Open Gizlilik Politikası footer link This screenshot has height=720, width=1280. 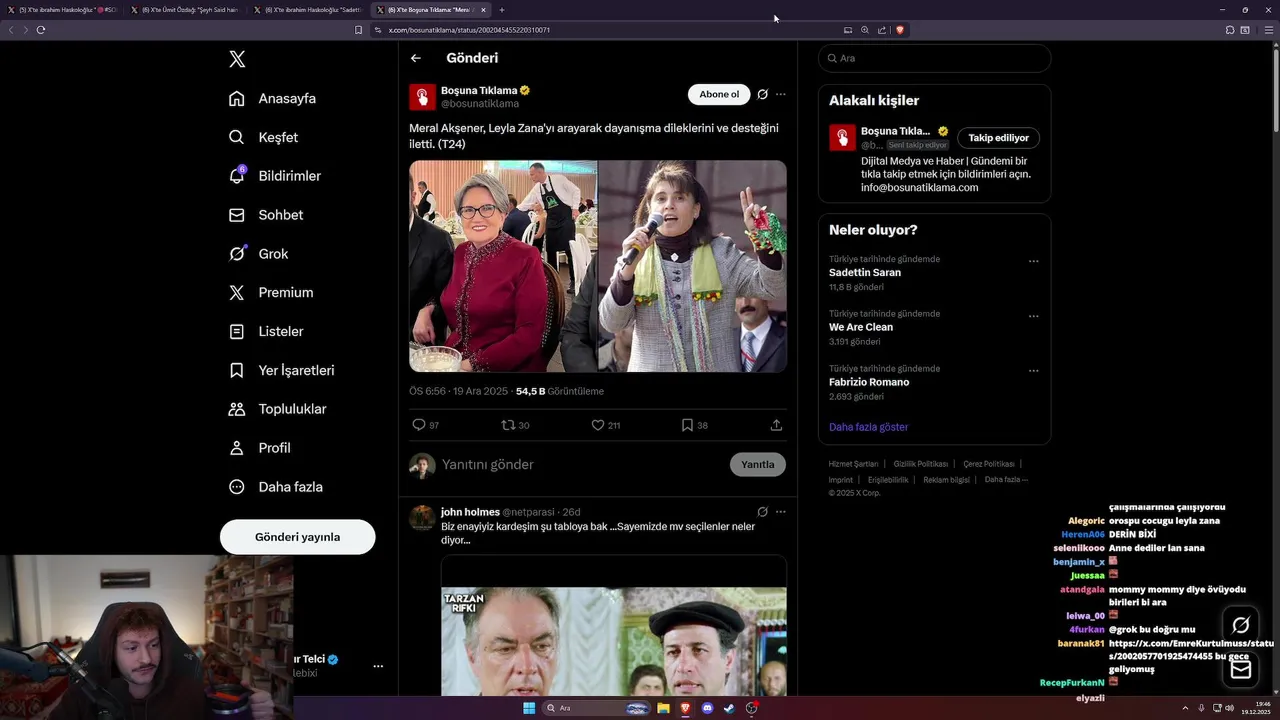coord(921,464)
